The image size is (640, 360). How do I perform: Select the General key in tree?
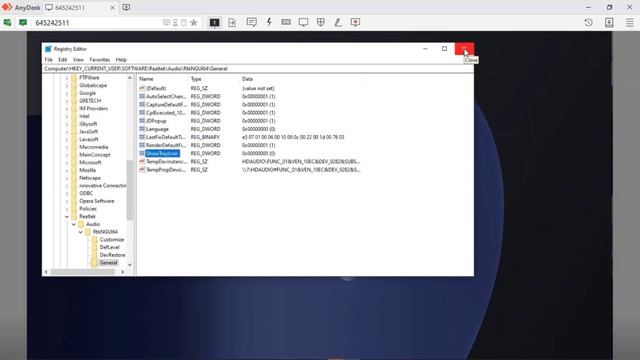coord(108,263)
